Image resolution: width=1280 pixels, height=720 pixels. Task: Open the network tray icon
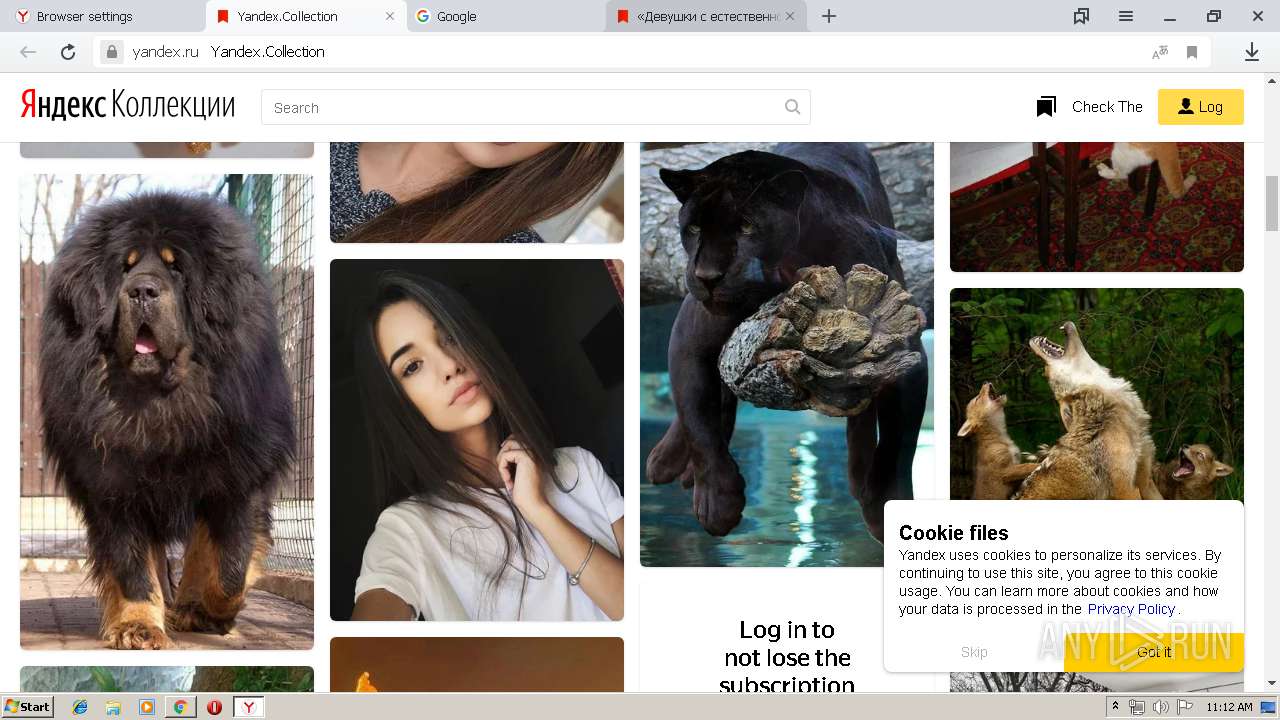1137,707
